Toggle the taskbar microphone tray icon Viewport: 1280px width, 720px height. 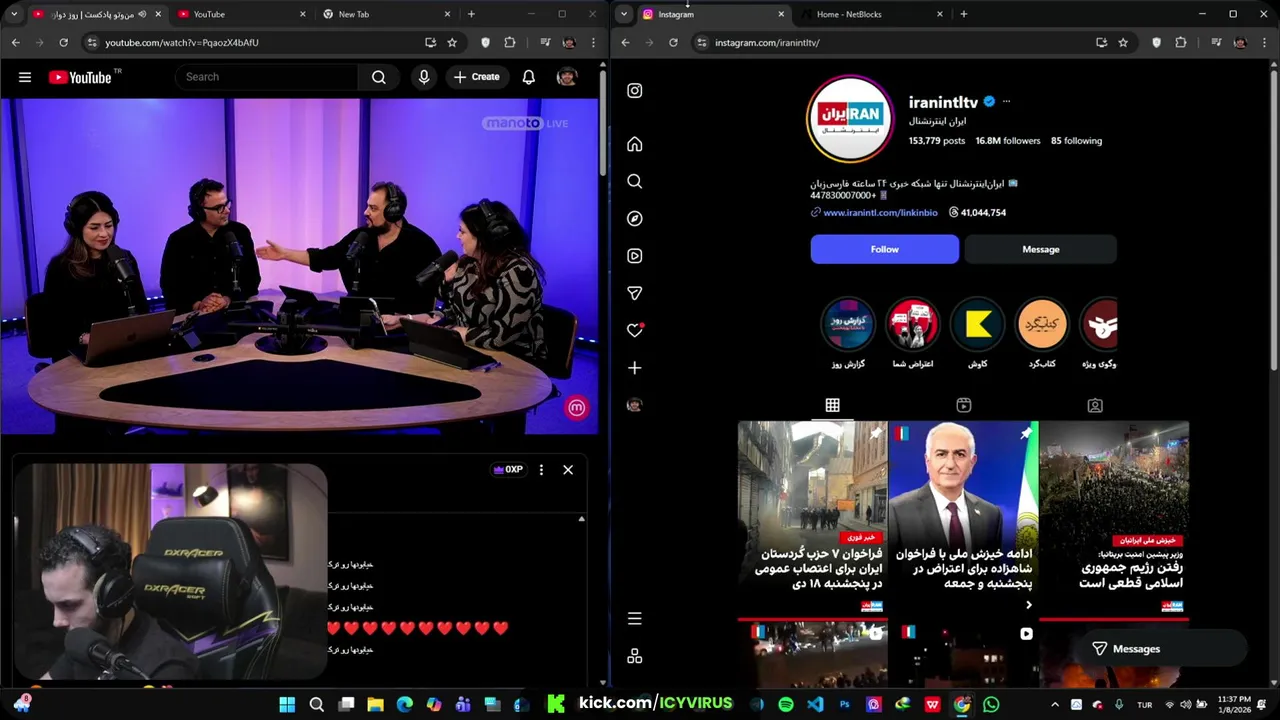pyautogui.click(x=1119, y=705)
